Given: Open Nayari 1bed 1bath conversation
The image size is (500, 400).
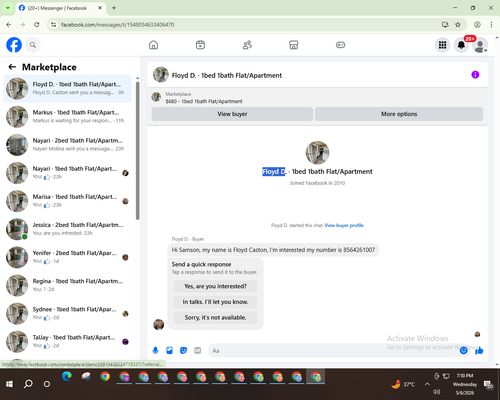Looking at the screenshot, I should click(67, 173).
